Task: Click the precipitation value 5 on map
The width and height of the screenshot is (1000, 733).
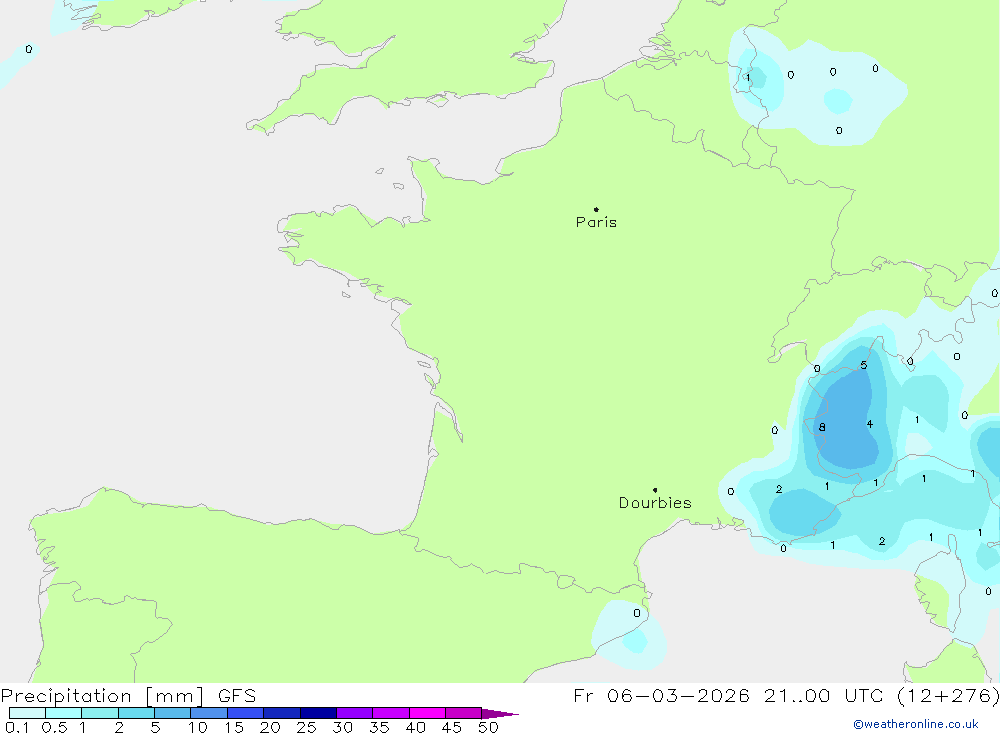Action: (x=864, y=366)
